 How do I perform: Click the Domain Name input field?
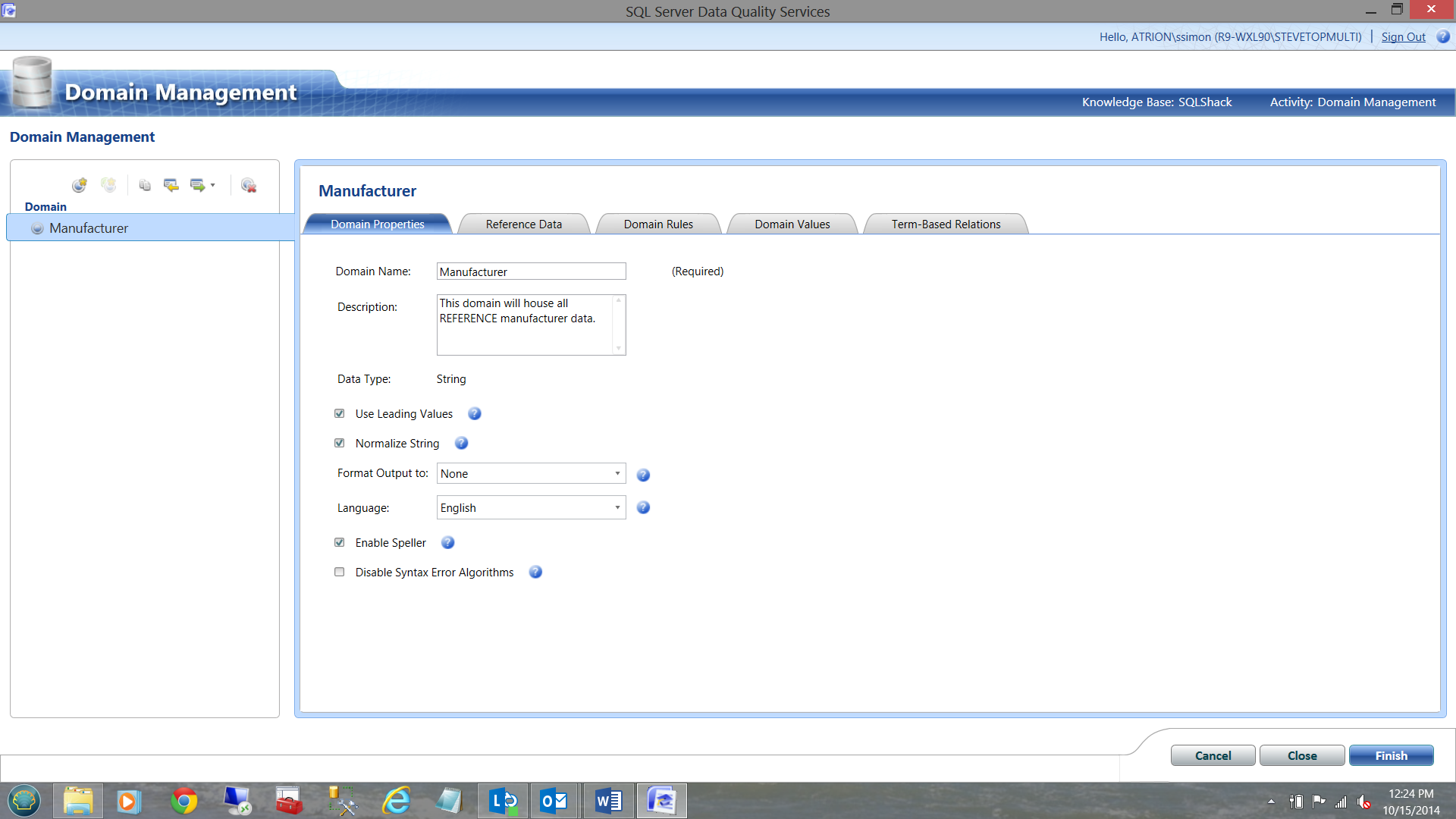[x=531, y=271]
